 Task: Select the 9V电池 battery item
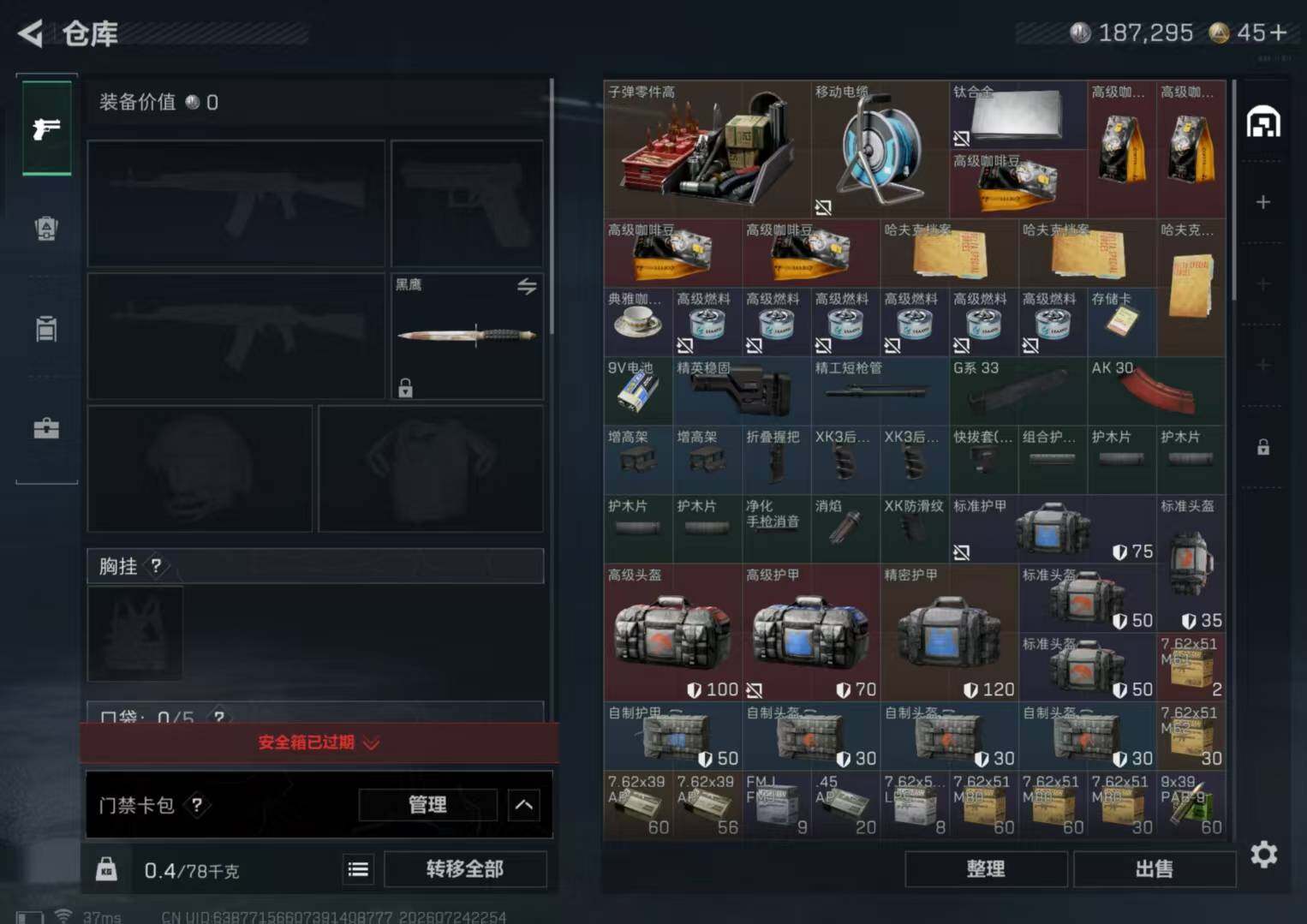pos(638,391)
